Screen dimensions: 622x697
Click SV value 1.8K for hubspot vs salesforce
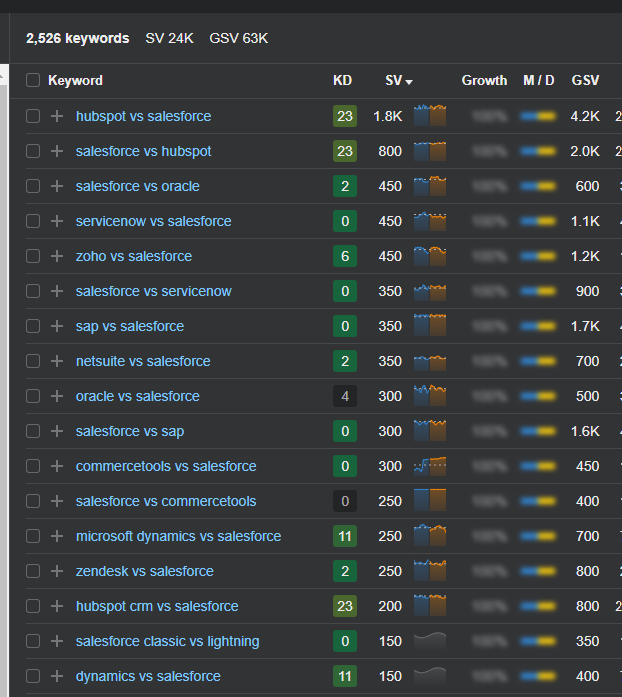pyautogui.click(x=388, y=116)
